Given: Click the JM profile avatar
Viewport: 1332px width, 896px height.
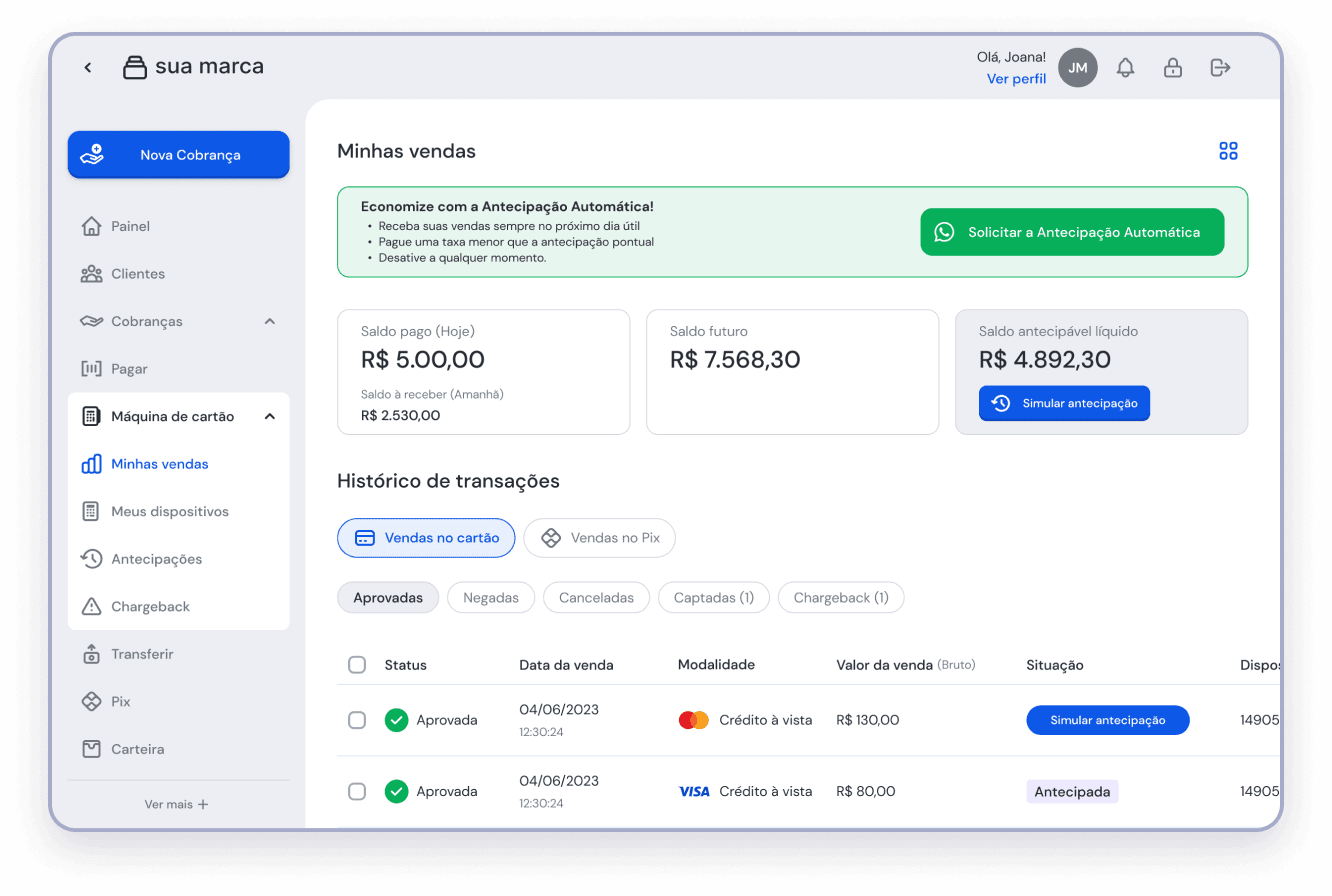Looking at the screenshot, I should [1077, 68].
